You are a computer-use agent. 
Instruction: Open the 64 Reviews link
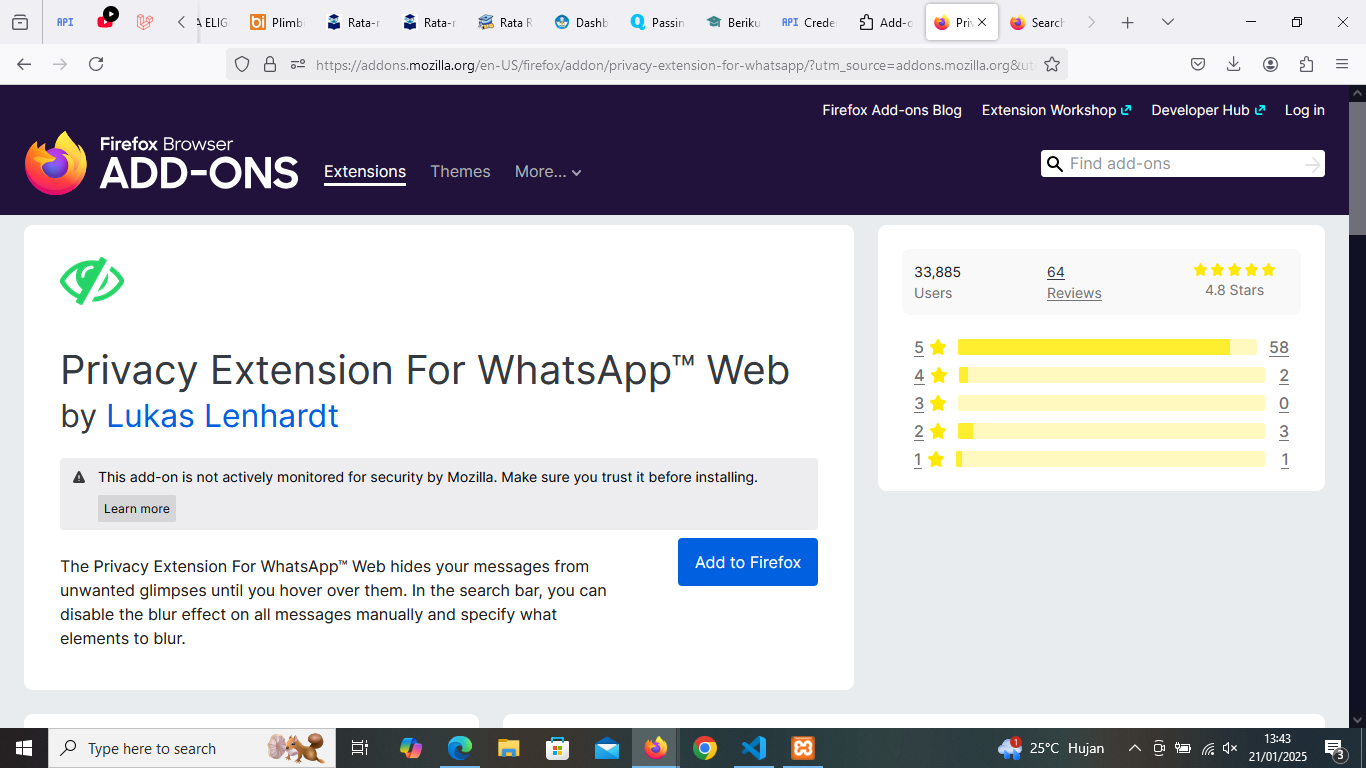click(x=1074, y=282)
